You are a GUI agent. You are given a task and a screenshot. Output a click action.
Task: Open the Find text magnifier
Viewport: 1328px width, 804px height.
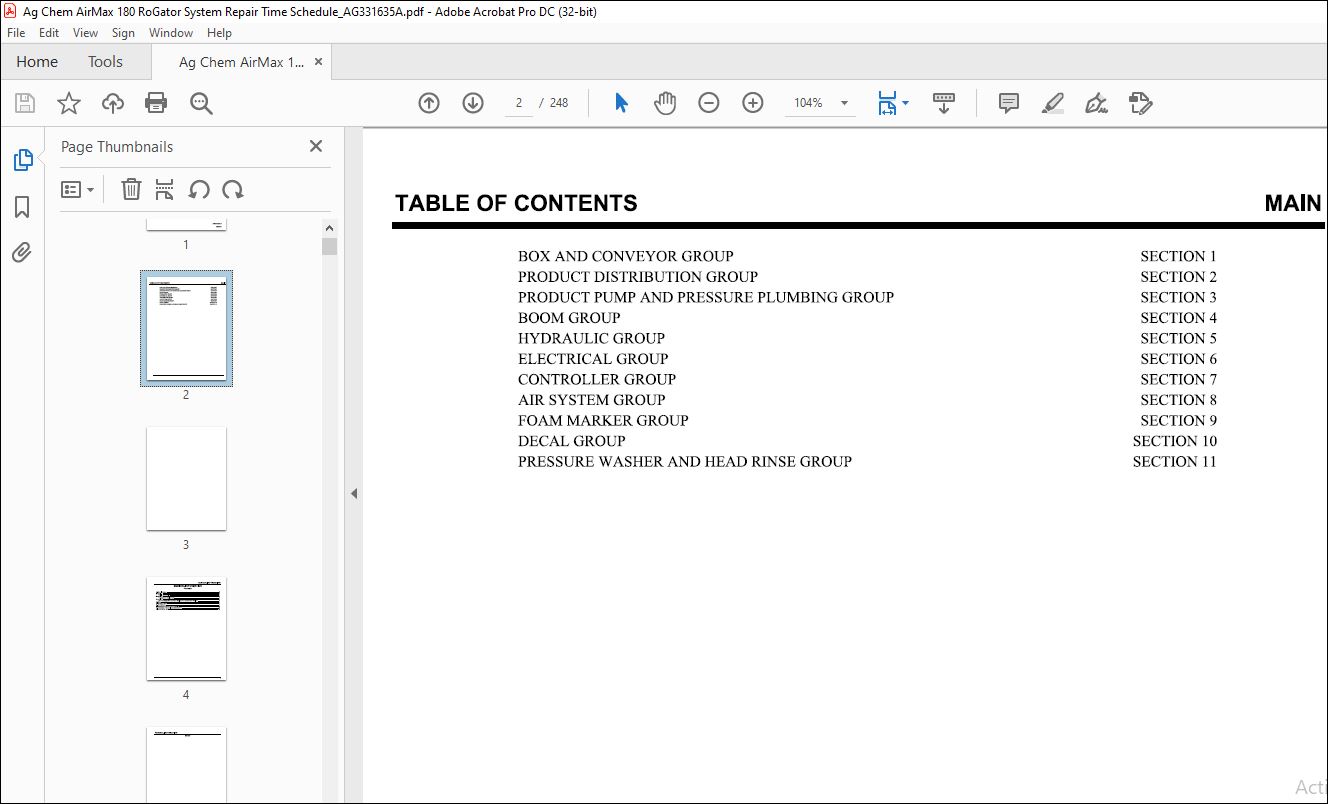(x=201, y=103)
